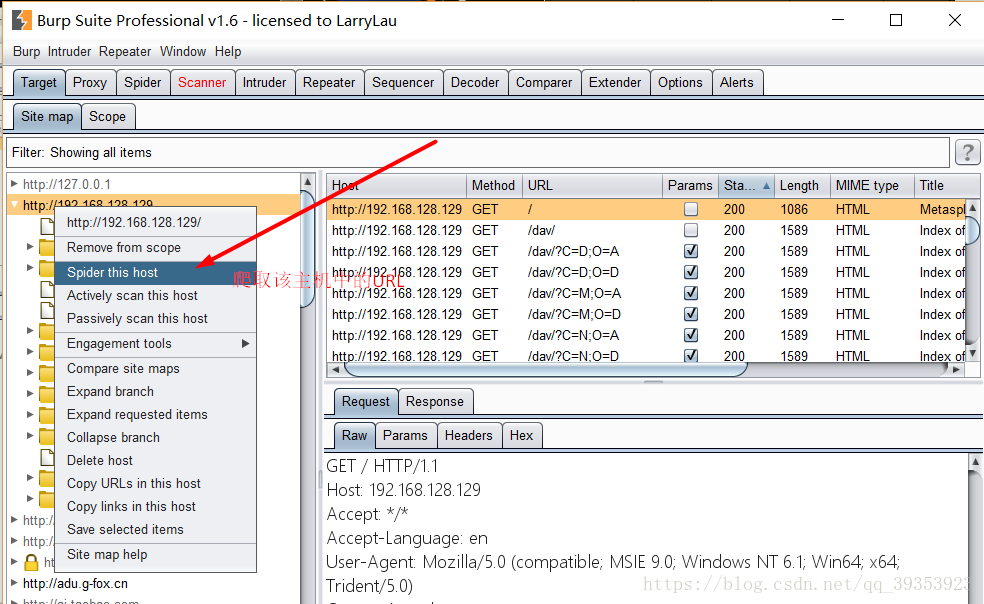Select the Target tab
Image resolution: width=984 pixels, height=604 pixels.
click(39, 82)
